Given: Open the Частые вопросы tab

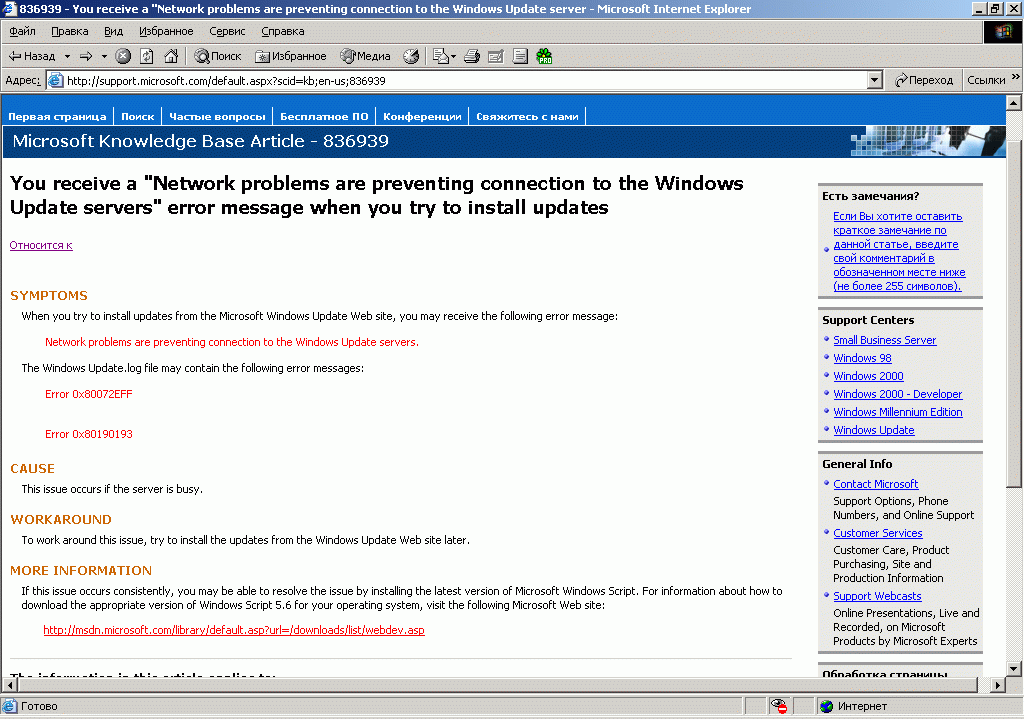Looking at the screenshot, I should pyautogui.click(x=217, y=116).
